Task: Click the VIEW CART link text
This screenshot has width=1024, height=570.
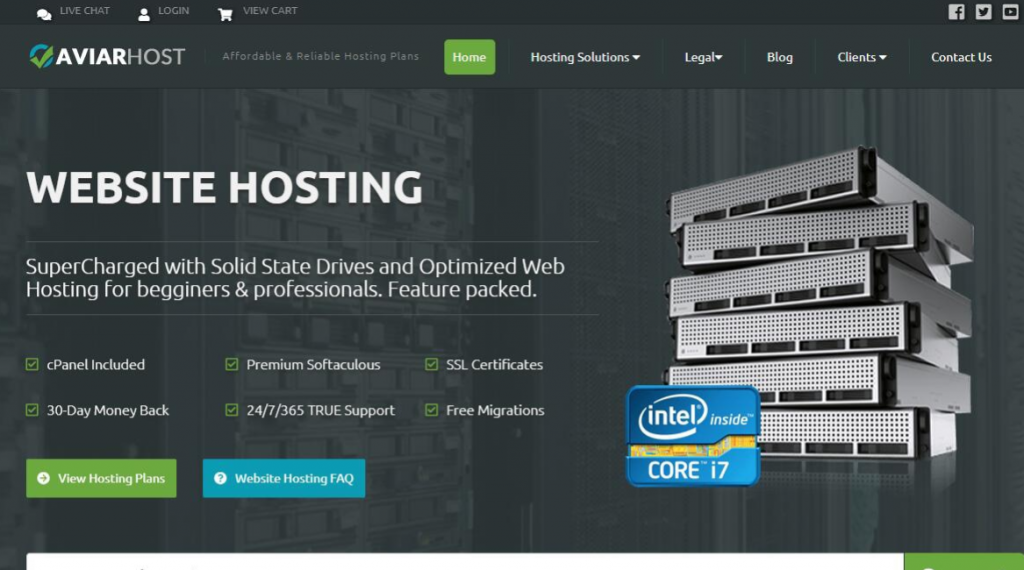Action: click(x=270, y=11)
